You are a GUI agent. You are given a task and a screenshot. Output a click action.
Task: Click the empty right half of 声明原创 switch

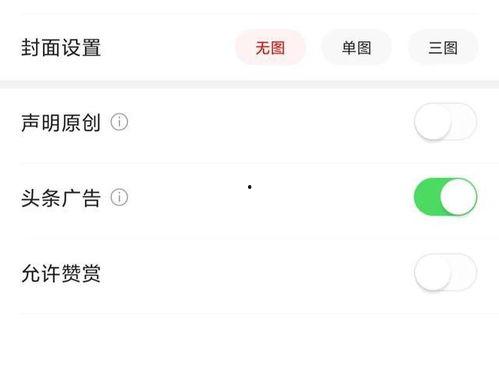click(x=464, y=122)
